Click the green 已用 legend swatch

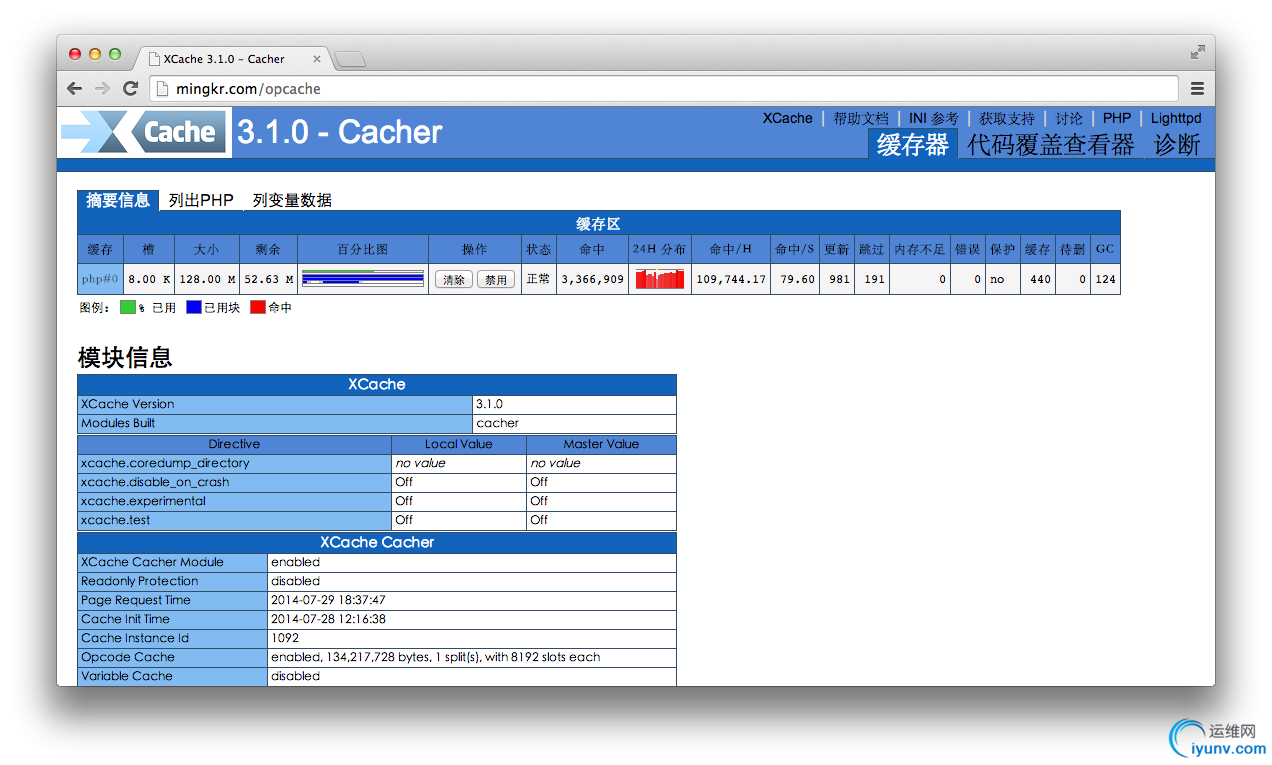click(127, 308)
